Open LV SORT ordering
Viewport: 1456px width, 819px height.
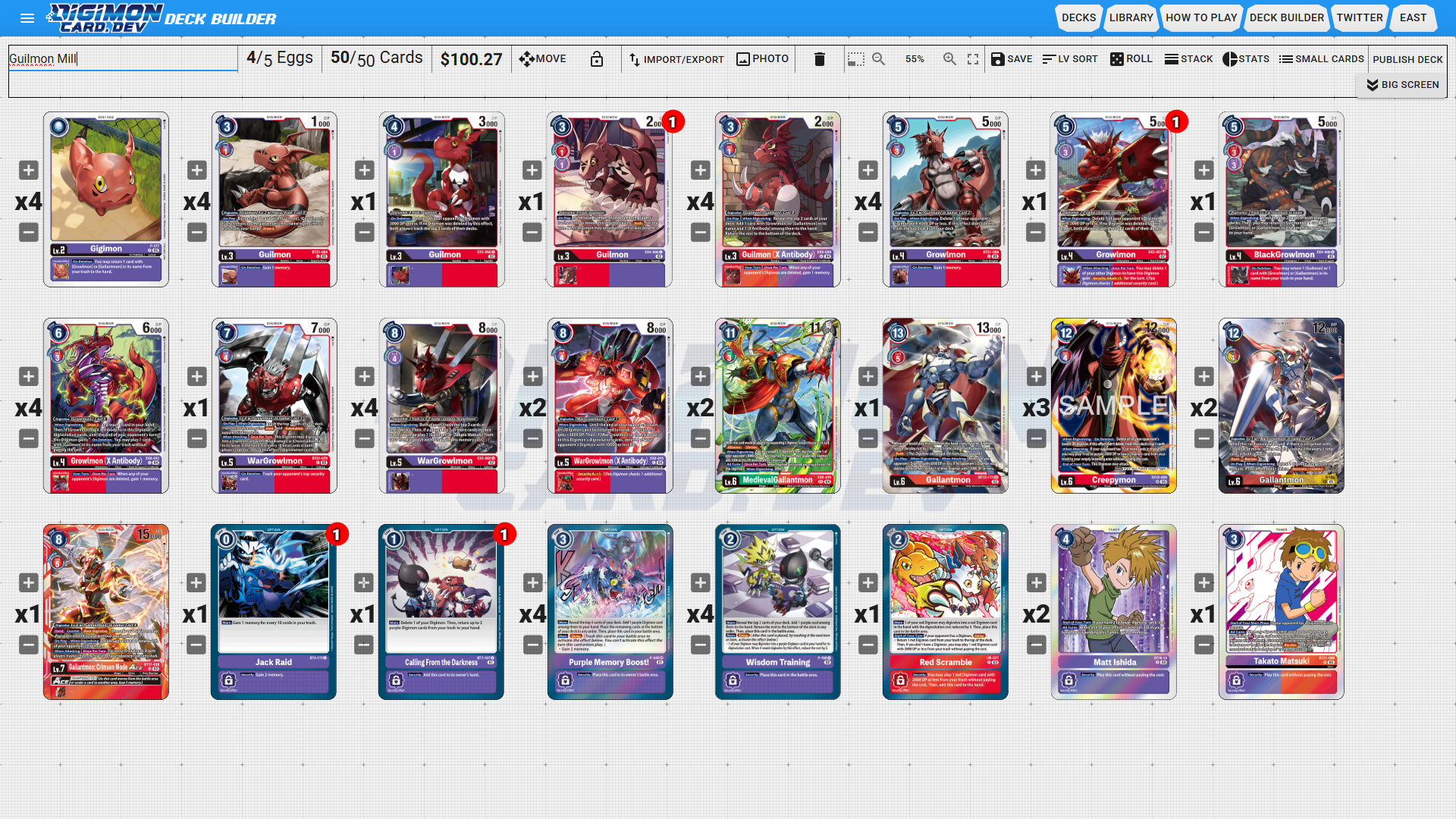1069,59
